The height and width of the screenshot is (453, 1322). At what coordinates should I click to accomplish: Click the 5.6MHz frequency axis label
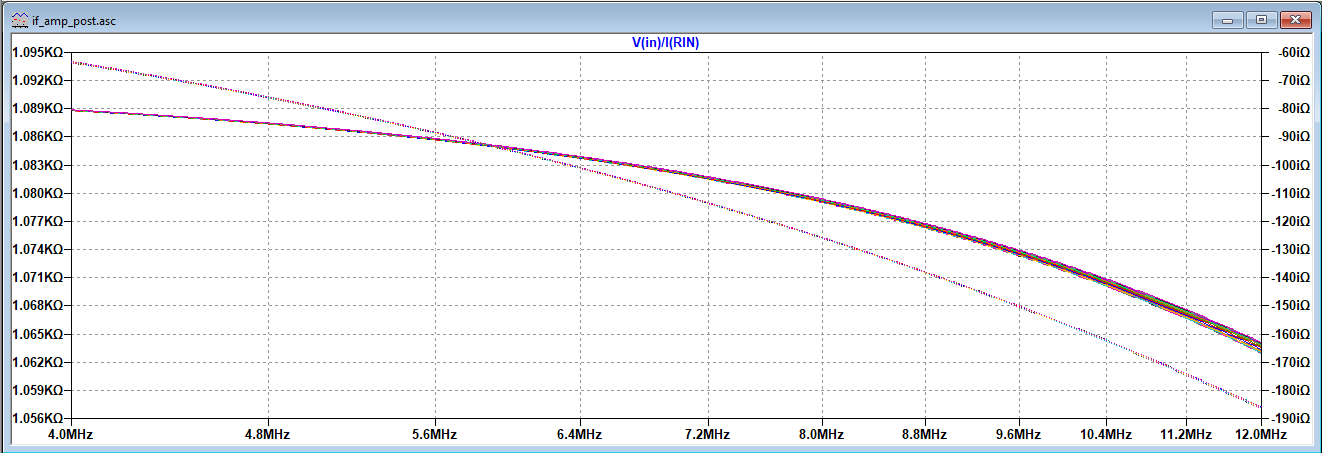[x=436, y=435]
